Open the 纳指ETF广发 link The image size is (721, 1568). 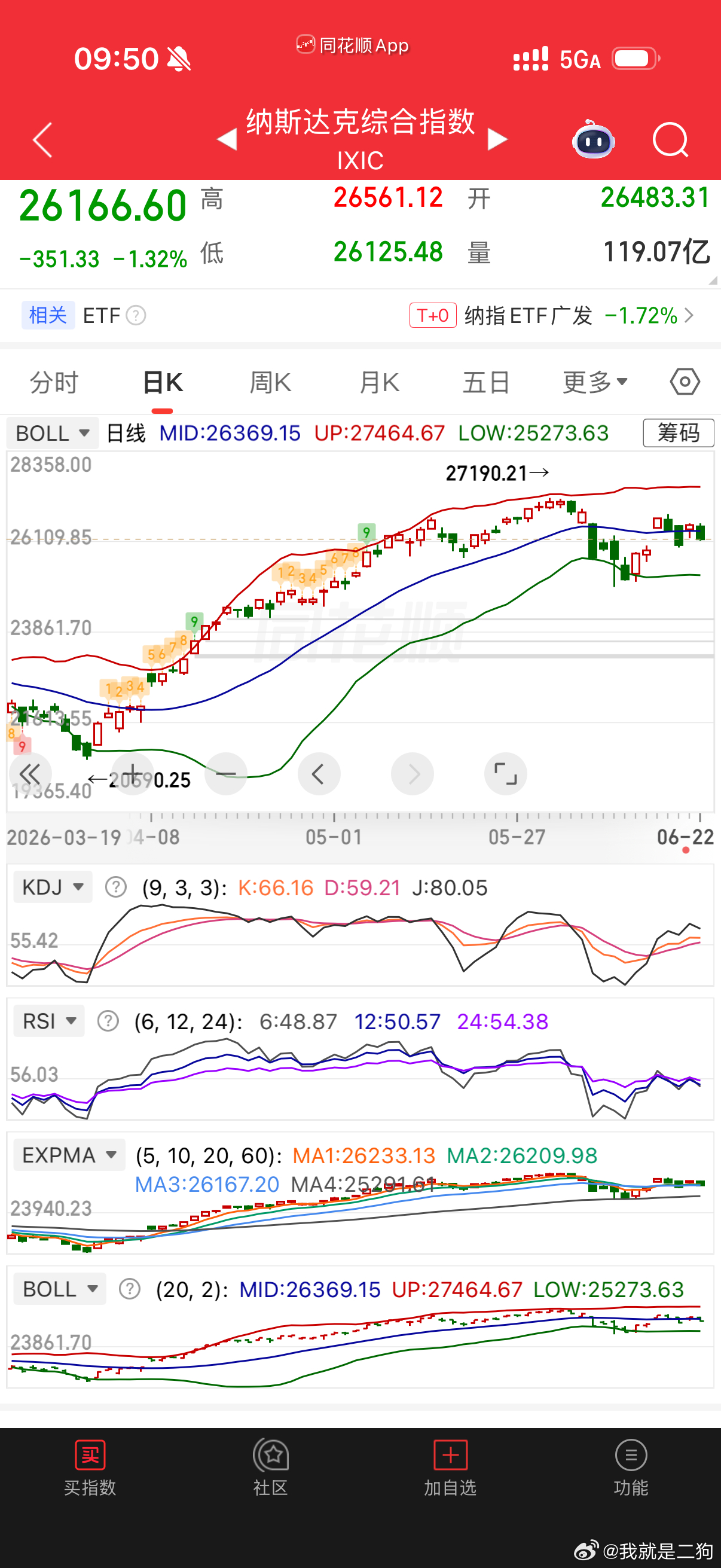tap(528, 315)
